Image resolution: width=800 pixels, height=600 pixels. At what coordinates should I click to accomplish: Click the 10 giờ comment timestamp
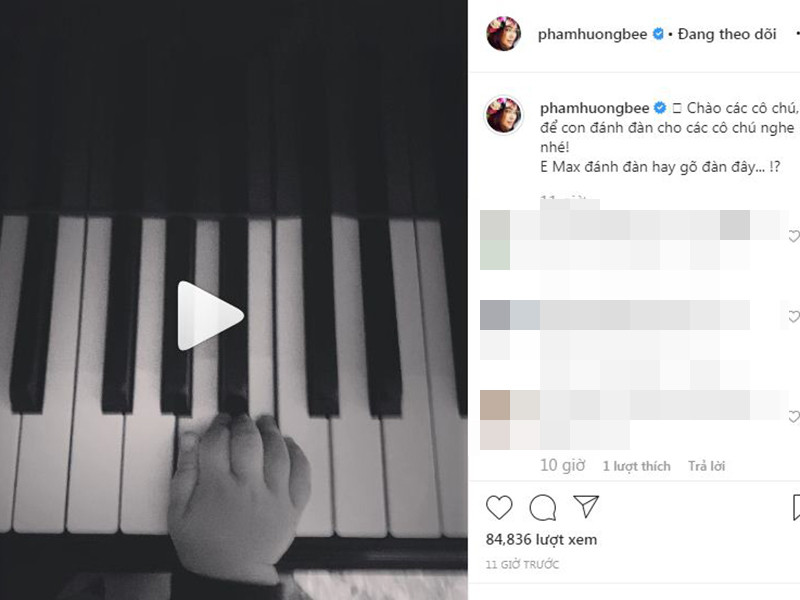(562, 465)
